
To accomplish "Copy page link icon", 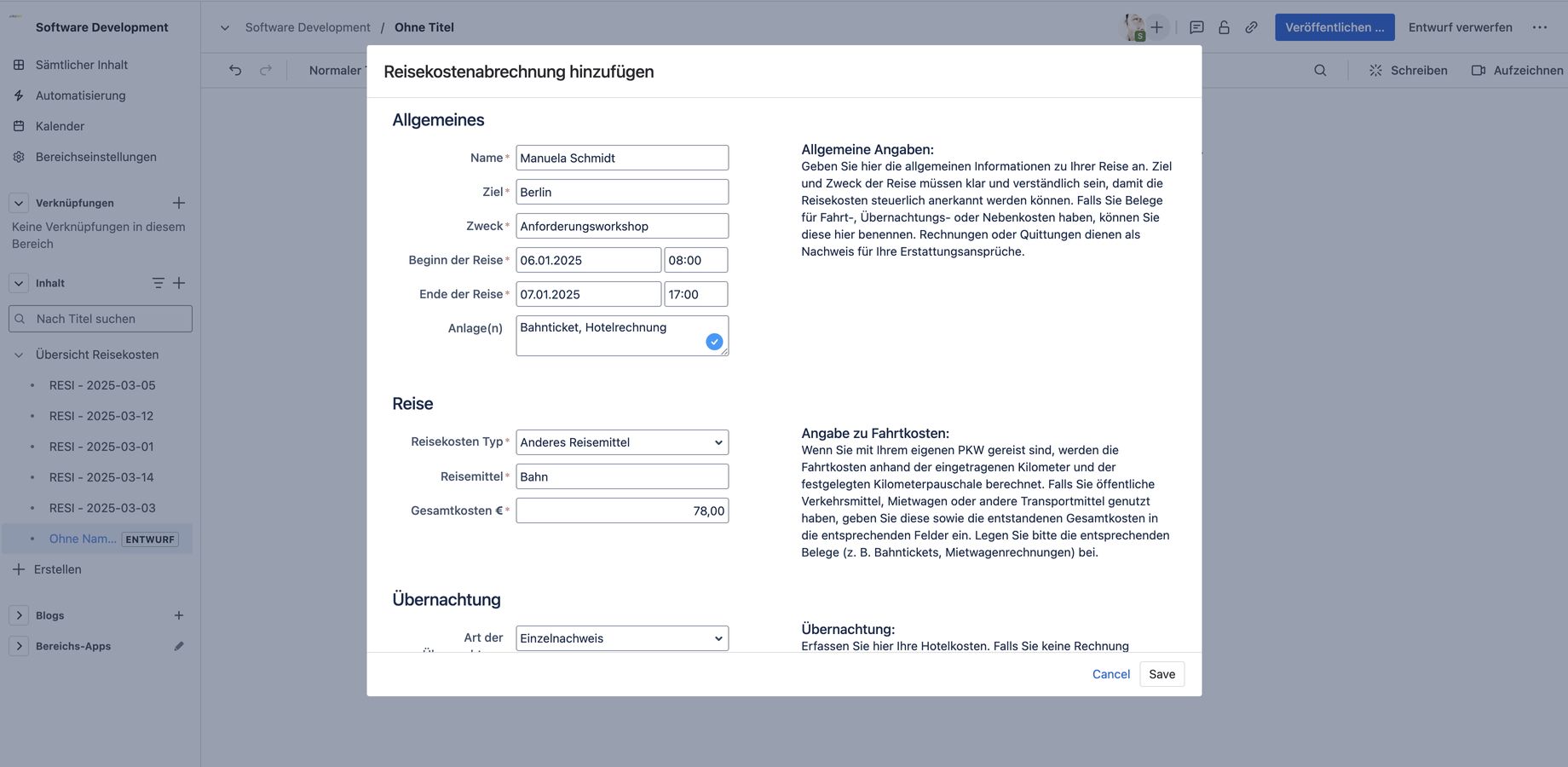I will point(1251,27).
